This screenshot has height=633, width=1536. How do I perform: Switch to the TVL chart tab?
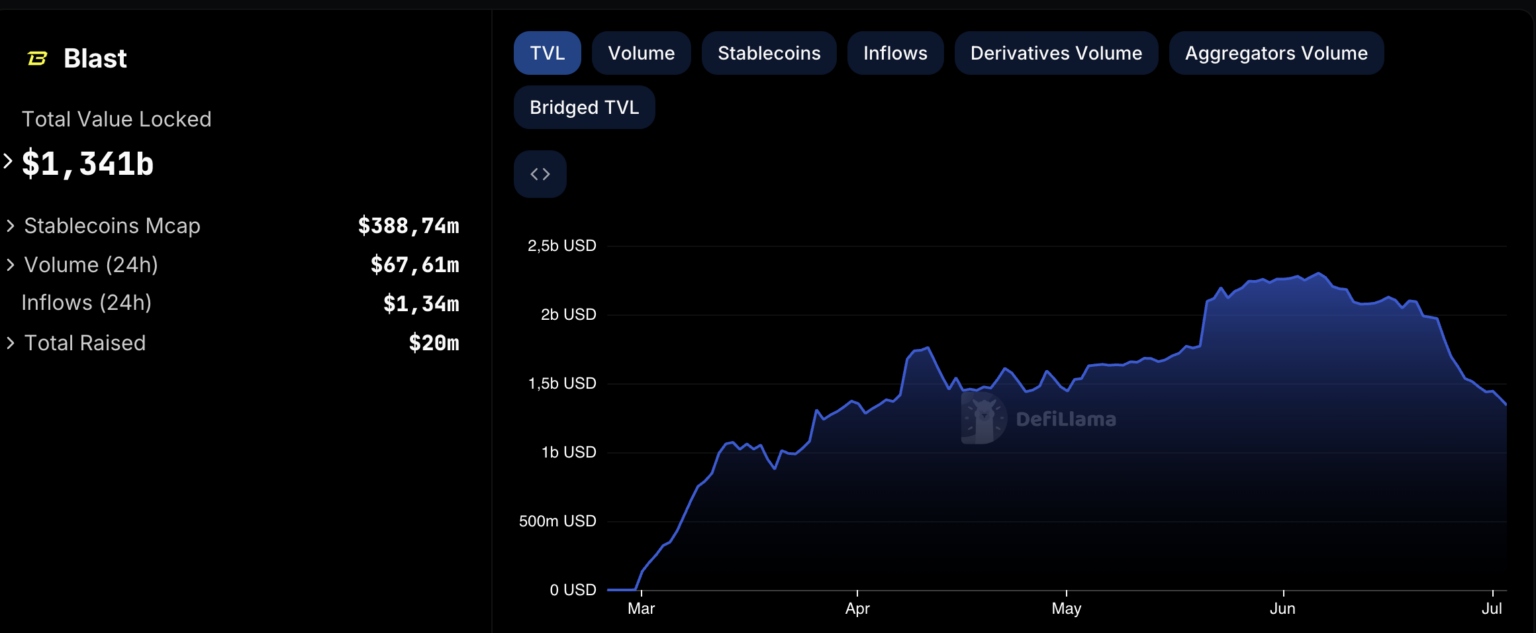click(x=547, y=53)
